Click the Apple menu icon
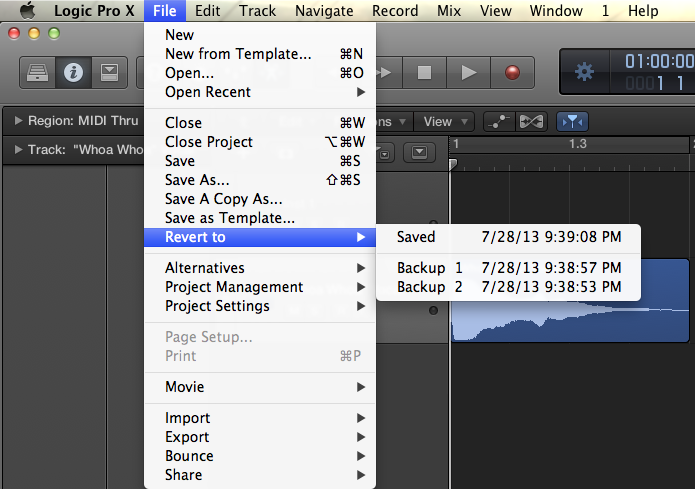Viewport: 695px width, 489px height. [x=27, y=11]
